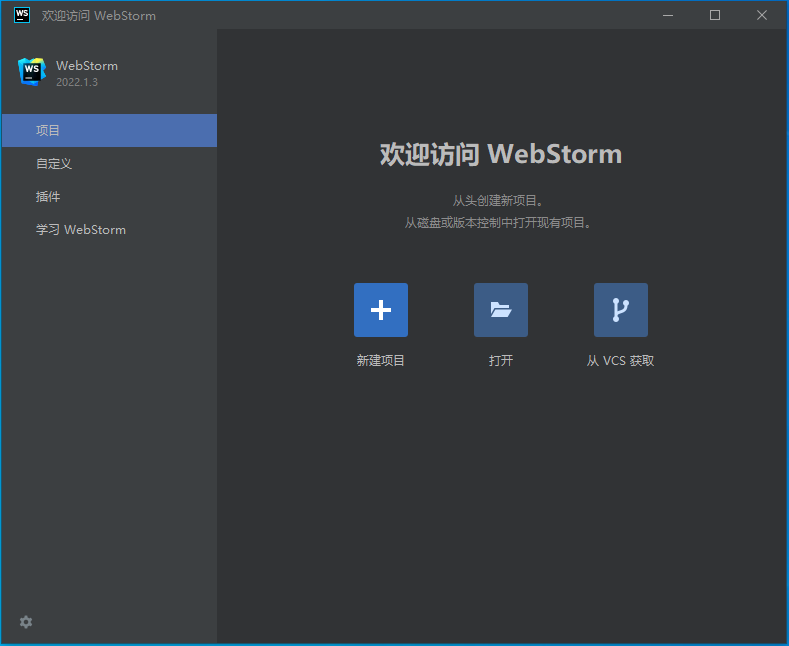Select the 项目 tab in sidebar
Screen dimensions: 789x646
tap(109, 130)
